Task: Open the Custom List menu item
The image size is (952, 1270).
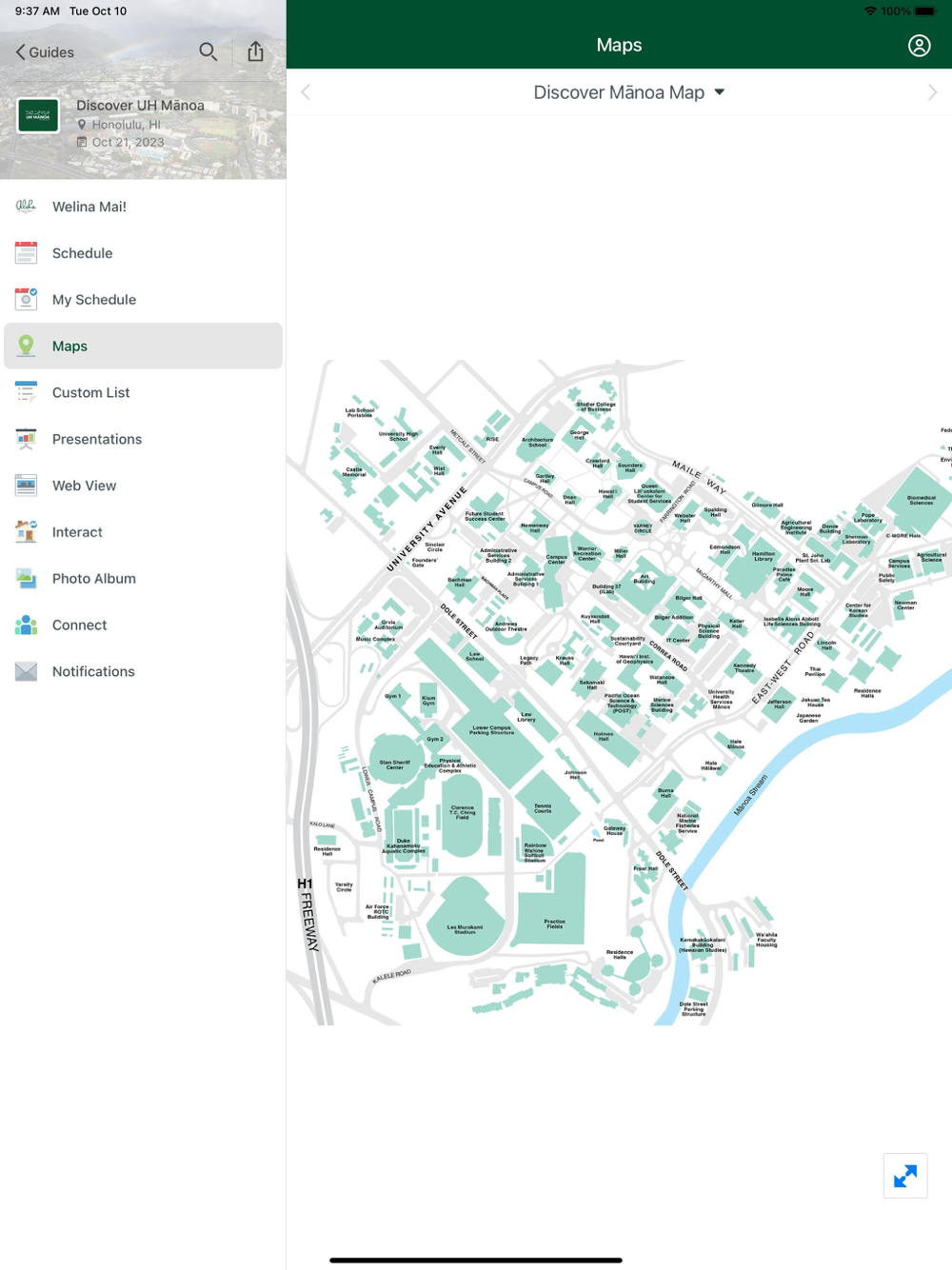Action: (x=143, y=392)
